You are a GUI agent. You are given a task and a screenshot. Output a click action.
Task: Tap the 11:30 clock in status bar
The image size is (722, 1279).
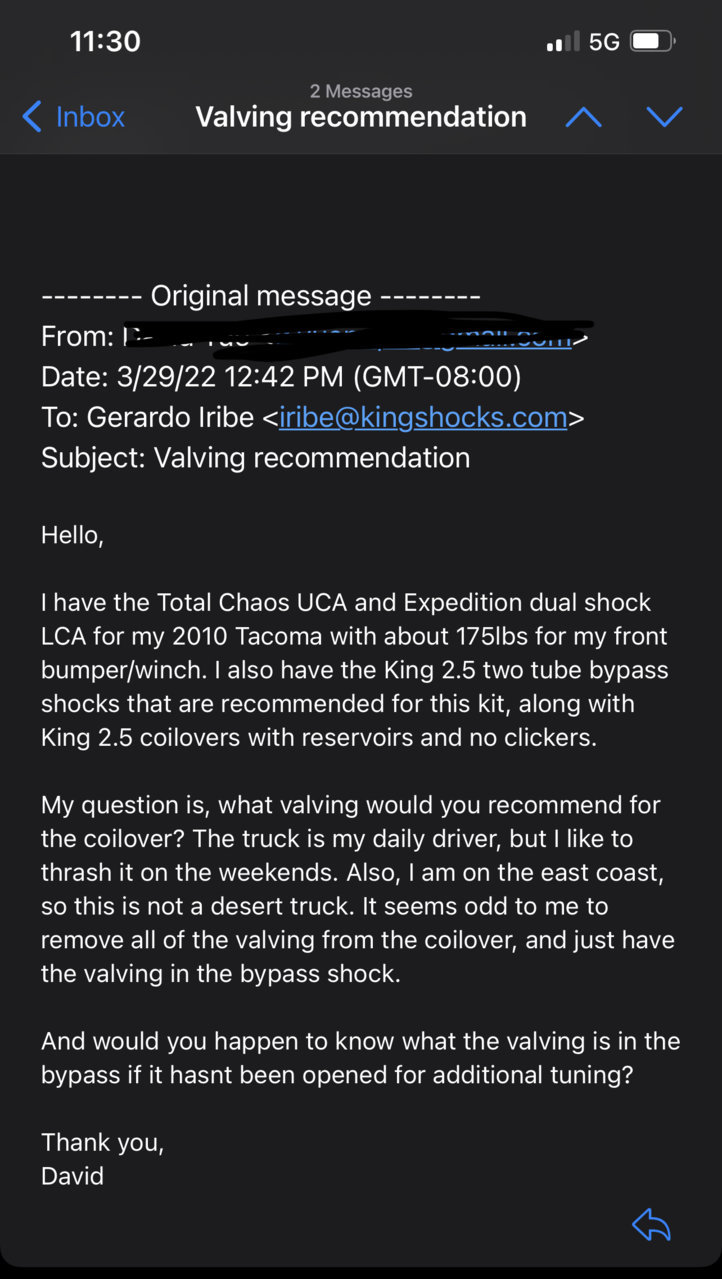click(x=105, y=42)
